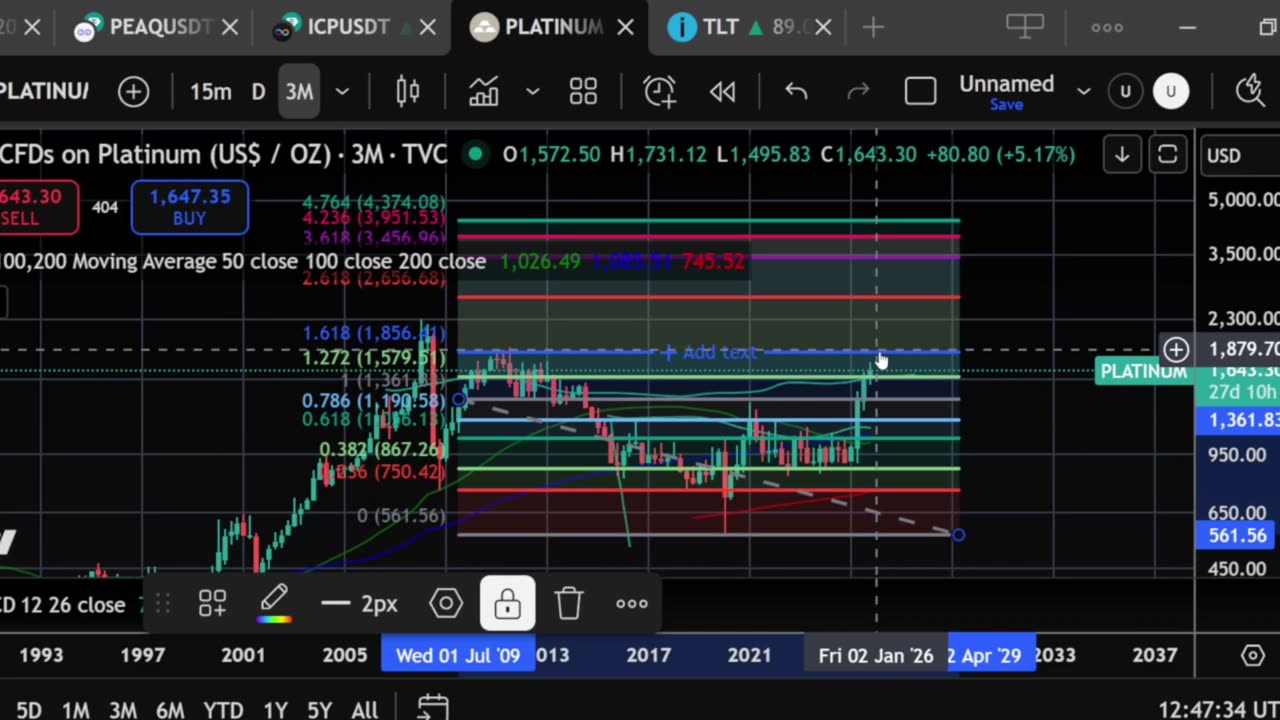The width and height of the screenshot is (1280, 720).
Task: Expand the timeframe interval dropdown
Action: (342, 92)
